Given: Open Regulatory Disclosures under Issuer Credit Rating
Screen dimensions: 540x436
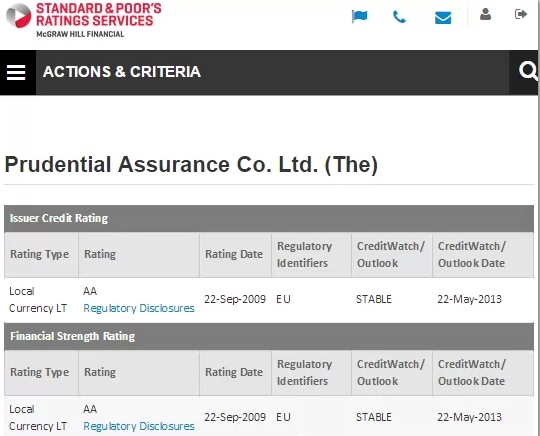Looking at the screenshot, I should point(139,308).
